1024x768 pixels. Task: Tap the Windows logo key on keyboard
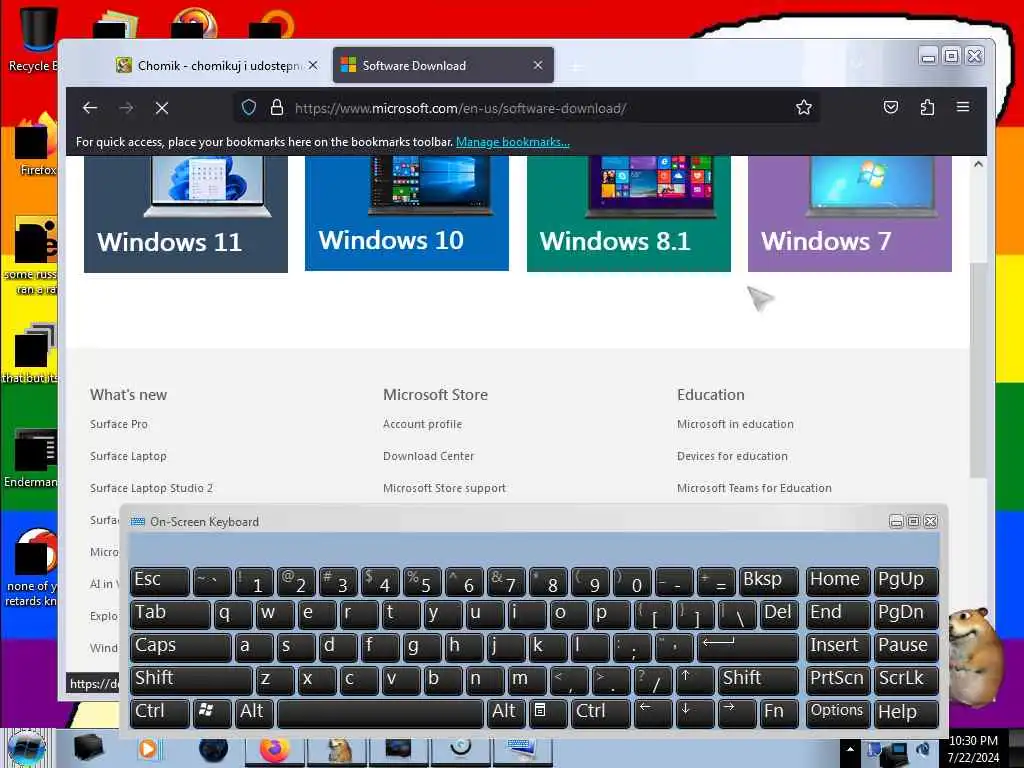[212, 712]
